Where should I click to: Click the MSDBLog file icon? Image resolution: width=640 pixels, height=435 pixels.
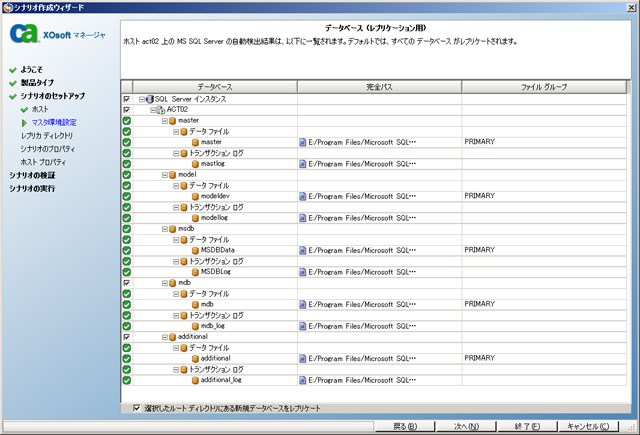tap(195, 272)
